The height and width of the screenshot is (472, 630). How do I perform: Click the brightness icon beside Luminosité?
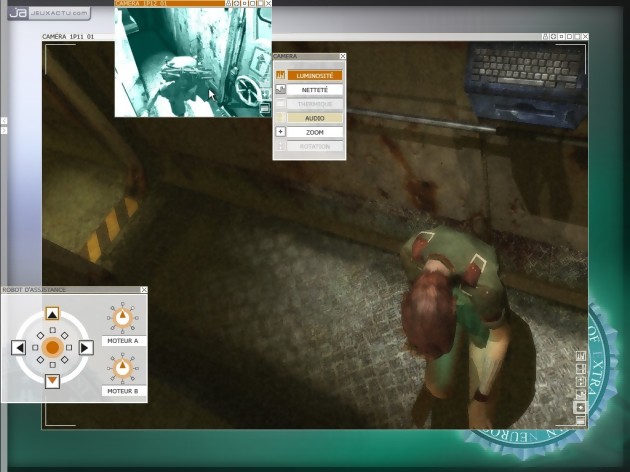(280, 76)
